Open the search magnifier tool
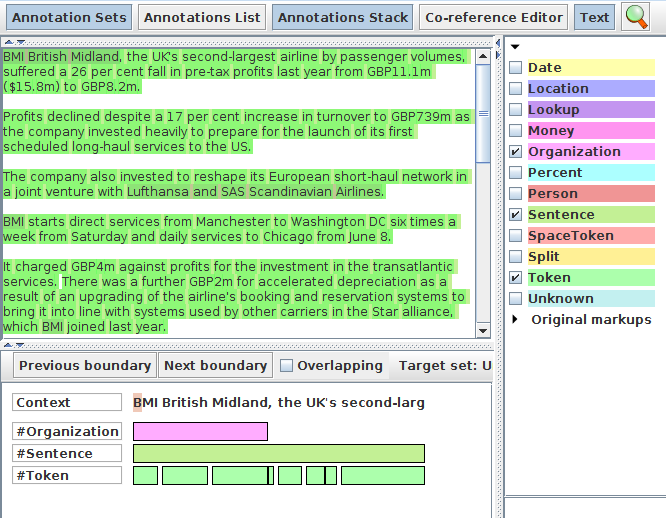 click(636, 17)
